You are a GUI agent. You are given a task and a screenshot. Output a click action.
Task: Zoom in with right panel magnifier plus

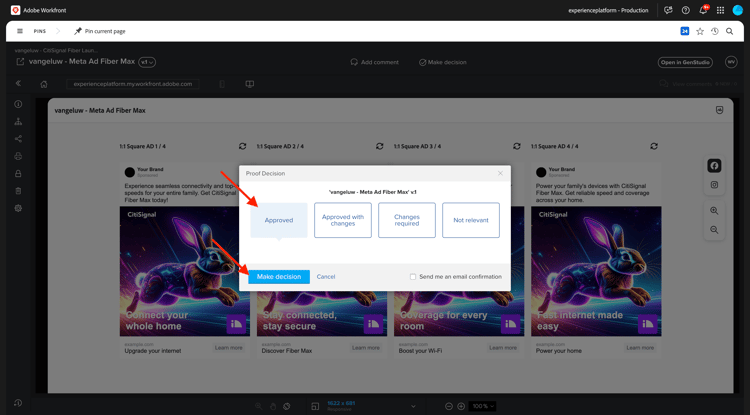[x=714, y=211]
